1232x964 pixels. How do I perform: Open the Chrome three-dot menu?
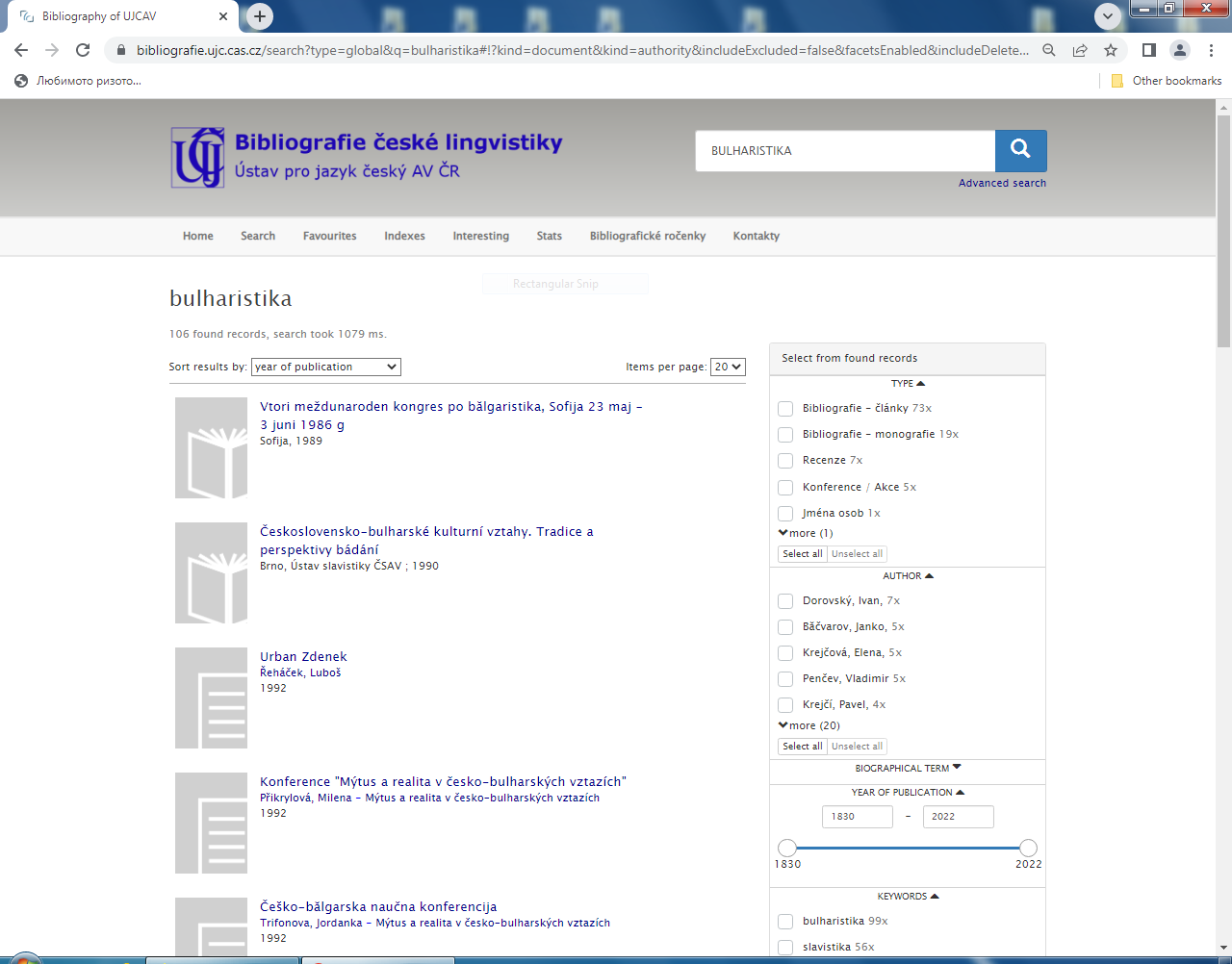click(1211, 50)
